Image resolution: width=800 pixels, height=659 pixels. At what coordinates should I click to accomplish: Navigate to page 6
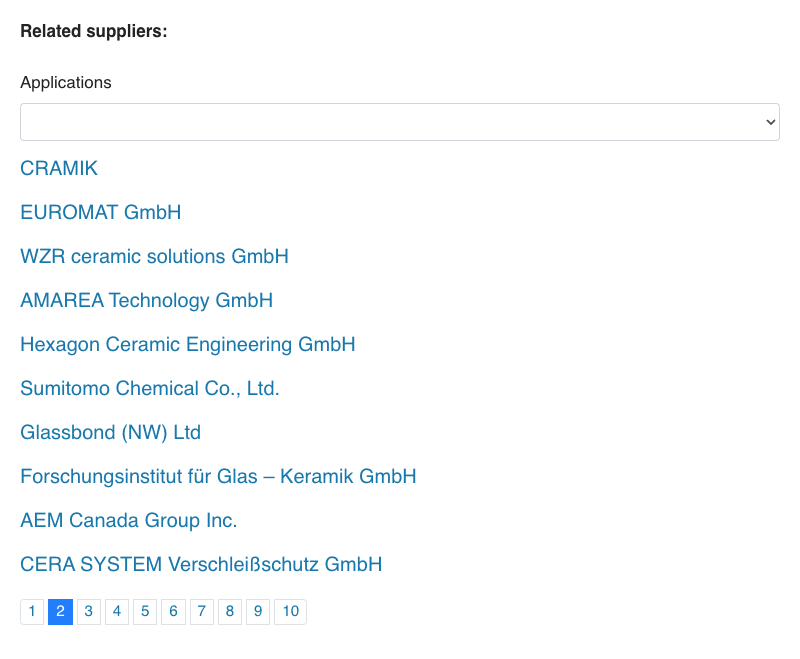click(x=173, y=612)
